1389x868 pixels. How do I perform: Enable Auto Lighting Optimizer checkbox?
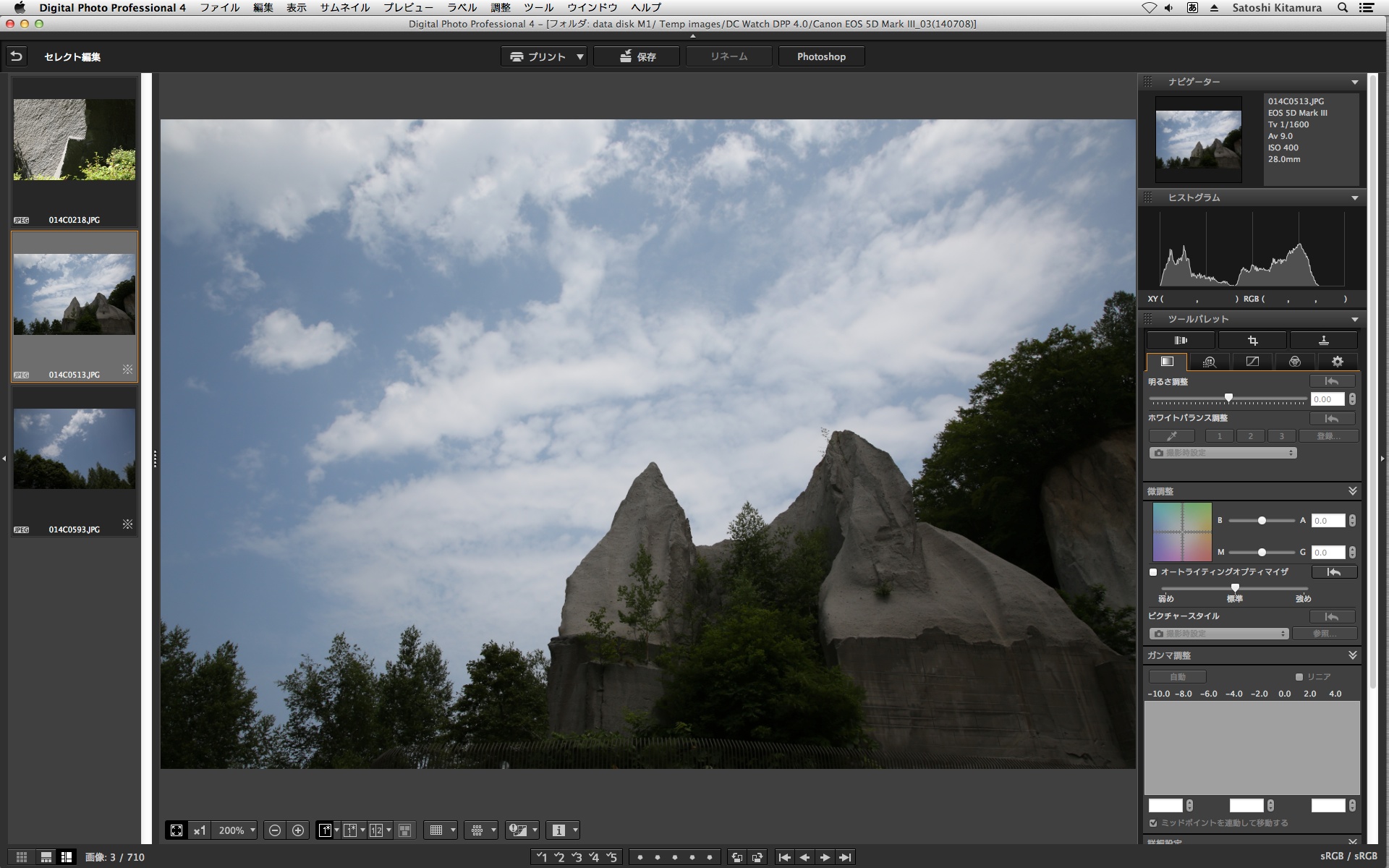click(x=1153, y=572)
